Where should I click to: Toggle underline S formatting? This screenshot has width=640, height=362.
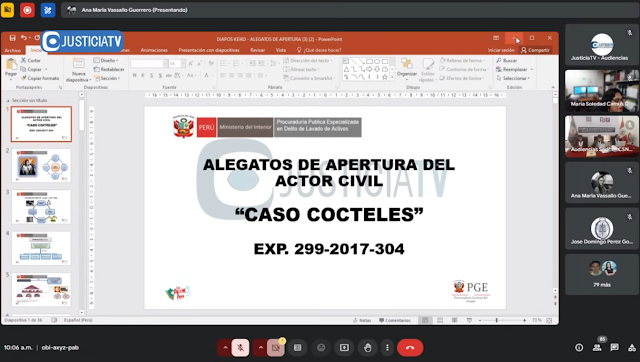click(x=151, y=76)
